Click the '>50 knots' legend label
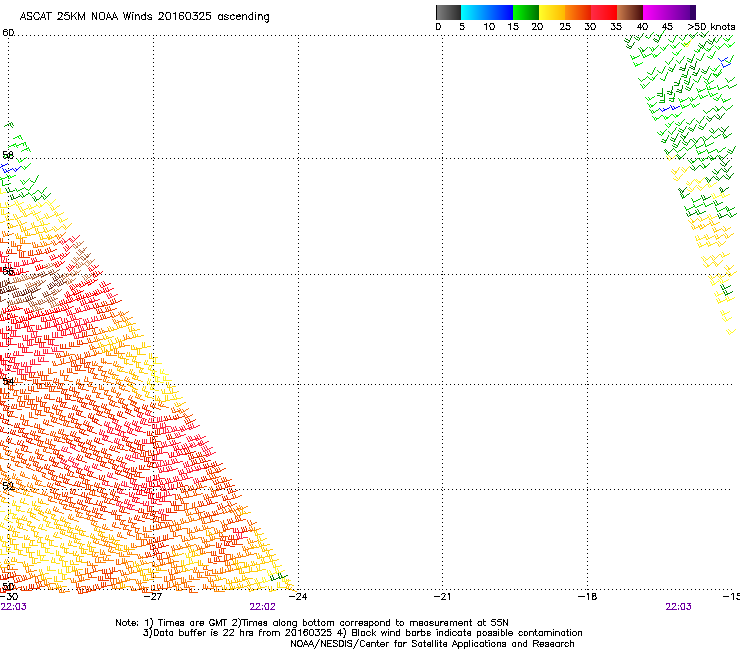Image resolution: width=740 pixels, height=650 pixels. pos(711,27)
